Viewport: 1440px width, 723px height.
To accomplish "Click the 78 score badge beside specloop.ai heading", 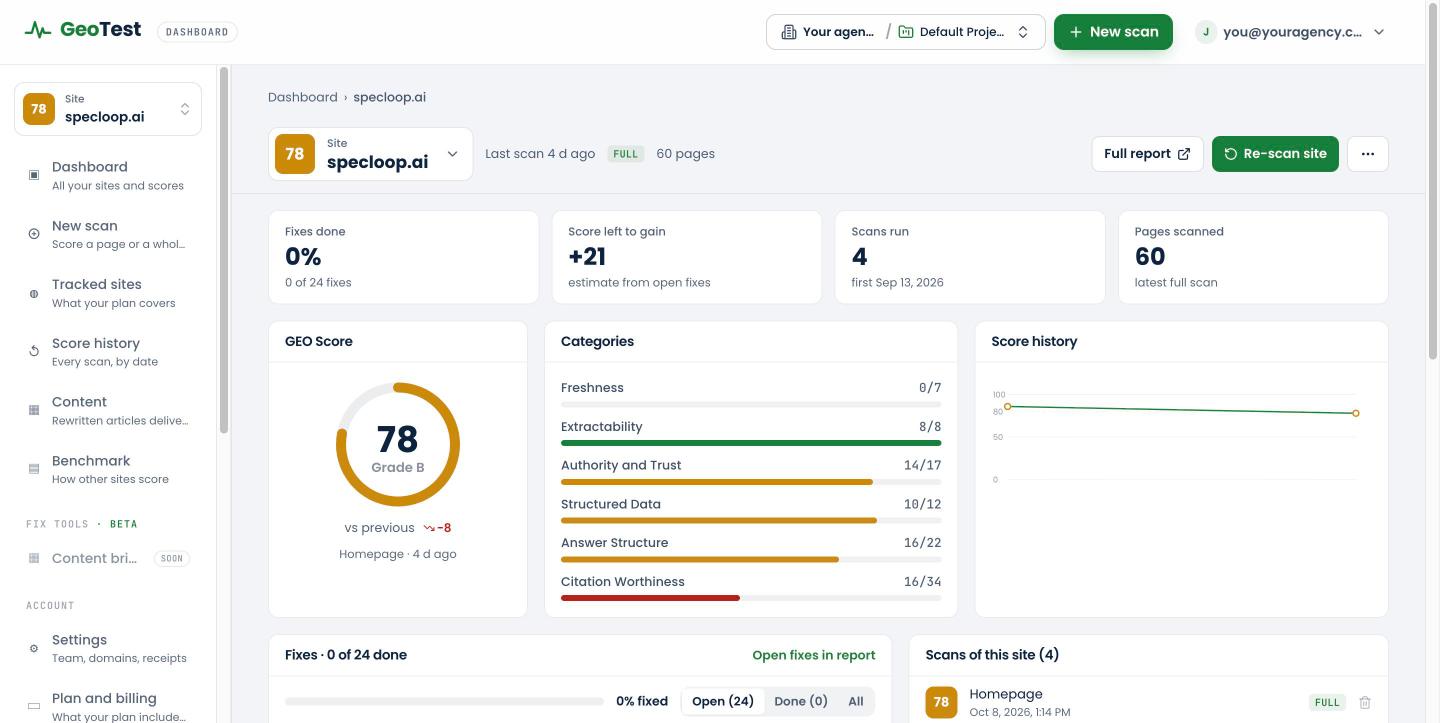I will [295, 154].
